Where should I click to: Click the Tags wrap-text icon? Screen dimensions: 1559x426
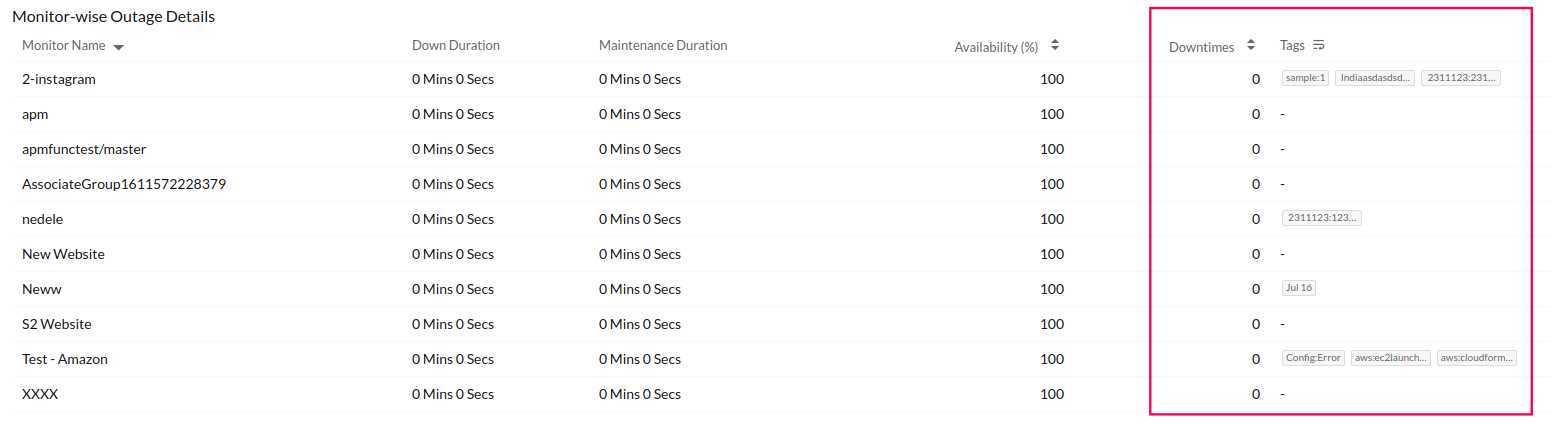coord(1318,45)
